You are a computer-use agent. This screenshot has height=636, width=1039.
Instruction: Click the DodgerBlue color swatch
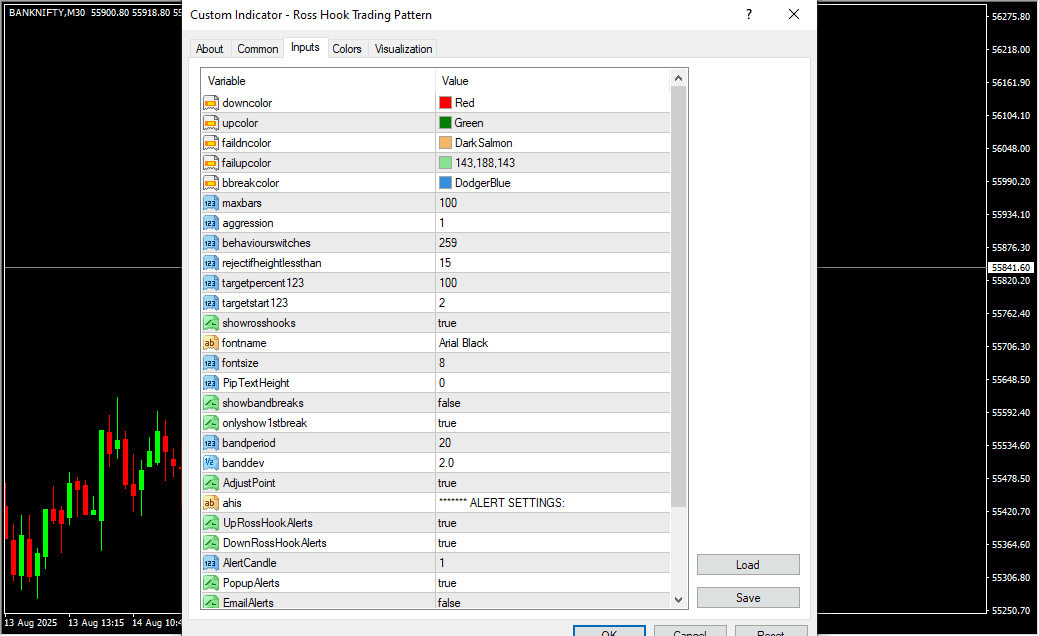pyautogui.click(x=445, y=183)
